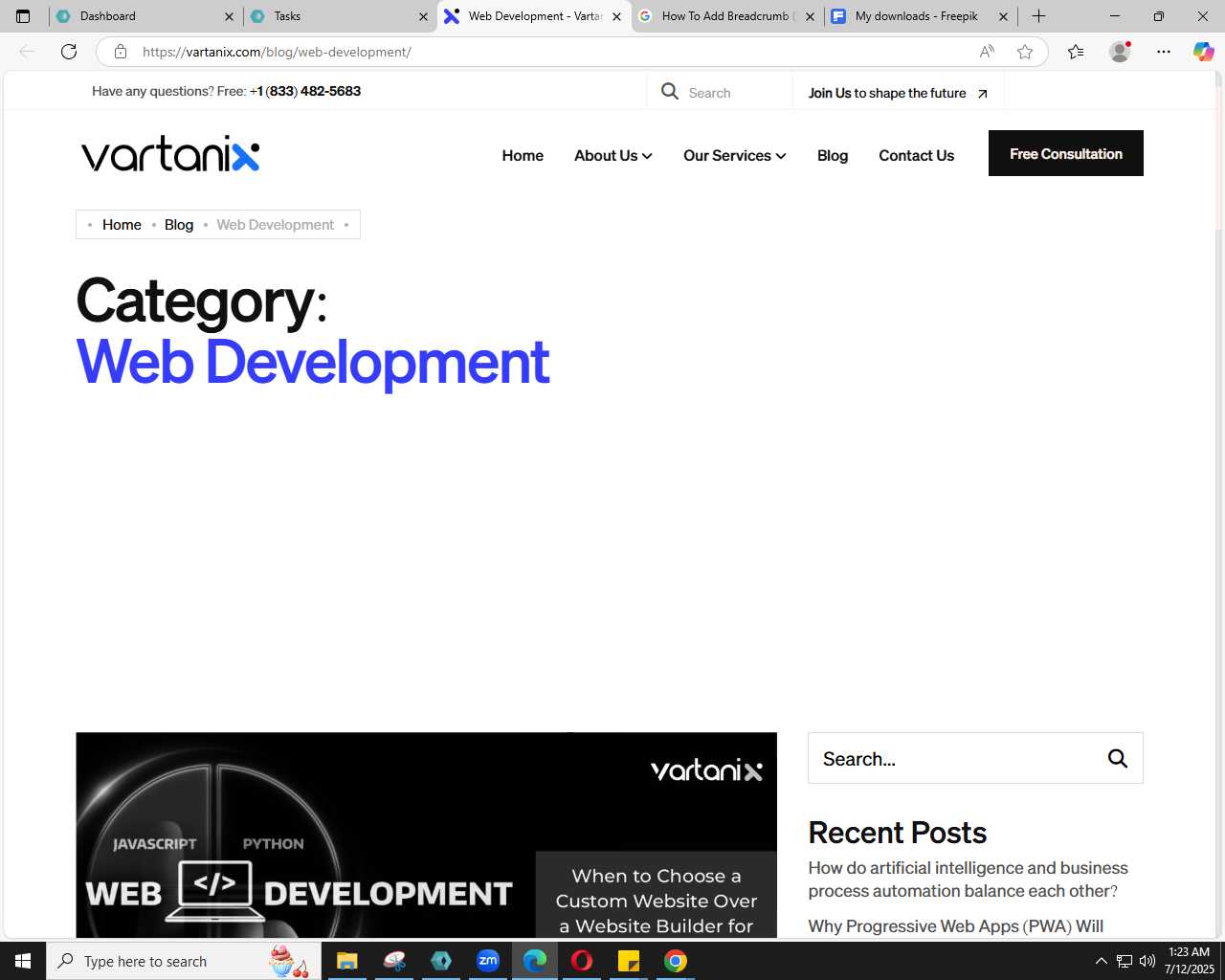
Task: Switch to the Tasks tab
Action: click(x=339, y=16)
